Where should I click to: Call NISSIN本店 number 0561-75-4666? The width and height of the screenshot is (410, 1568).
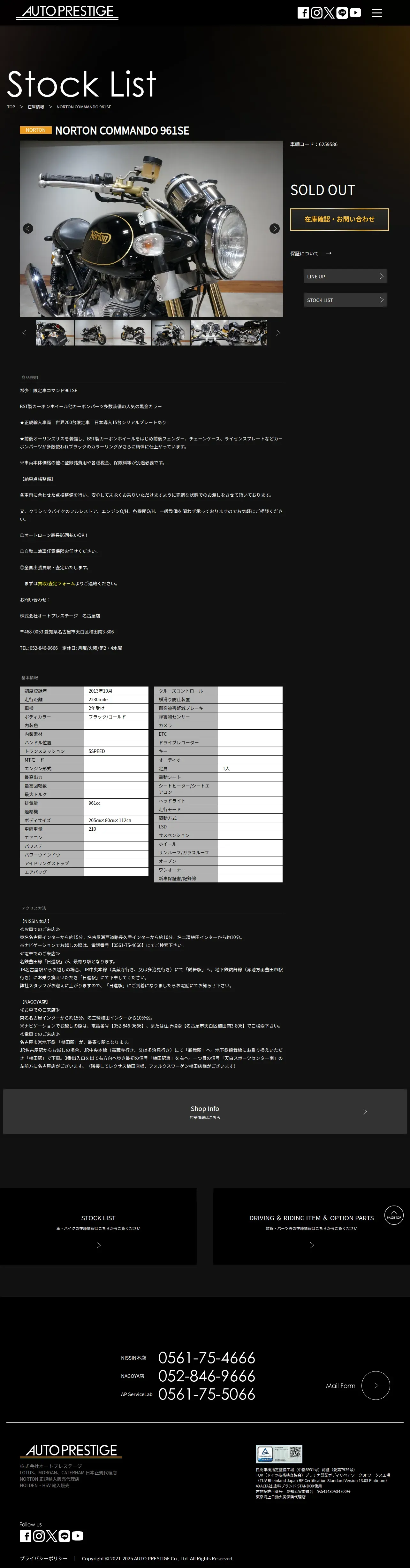tap(207, 1357)
